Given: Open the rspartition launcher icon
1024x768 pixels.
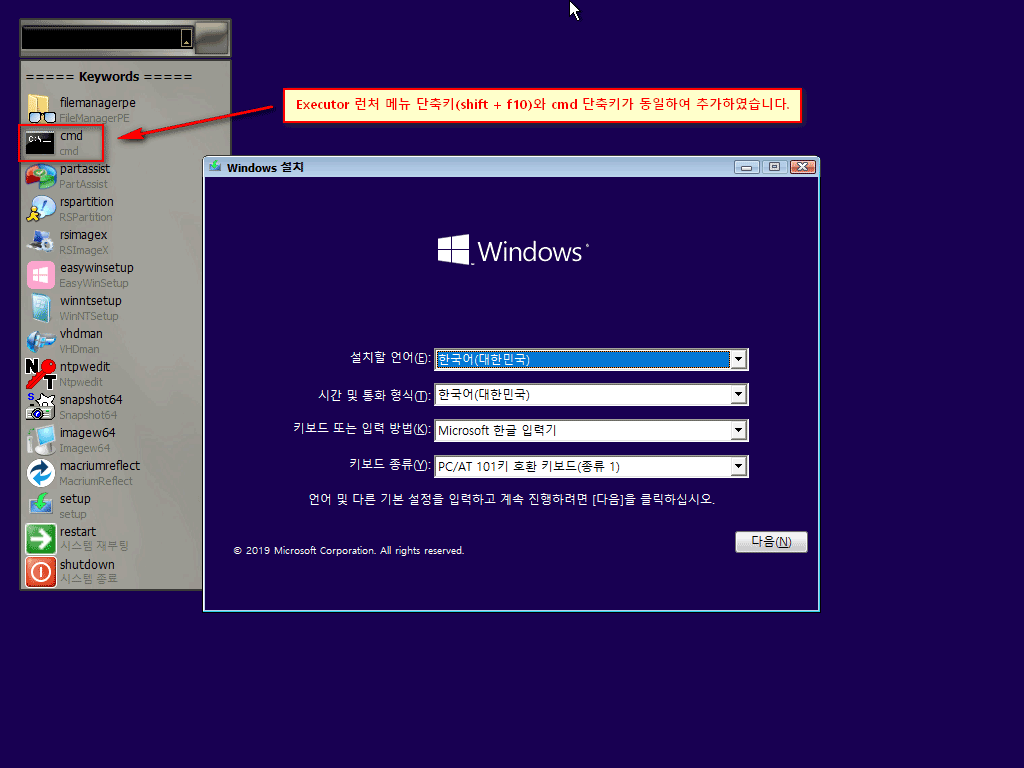Looking at the screenshot, I should coord(40,209).
